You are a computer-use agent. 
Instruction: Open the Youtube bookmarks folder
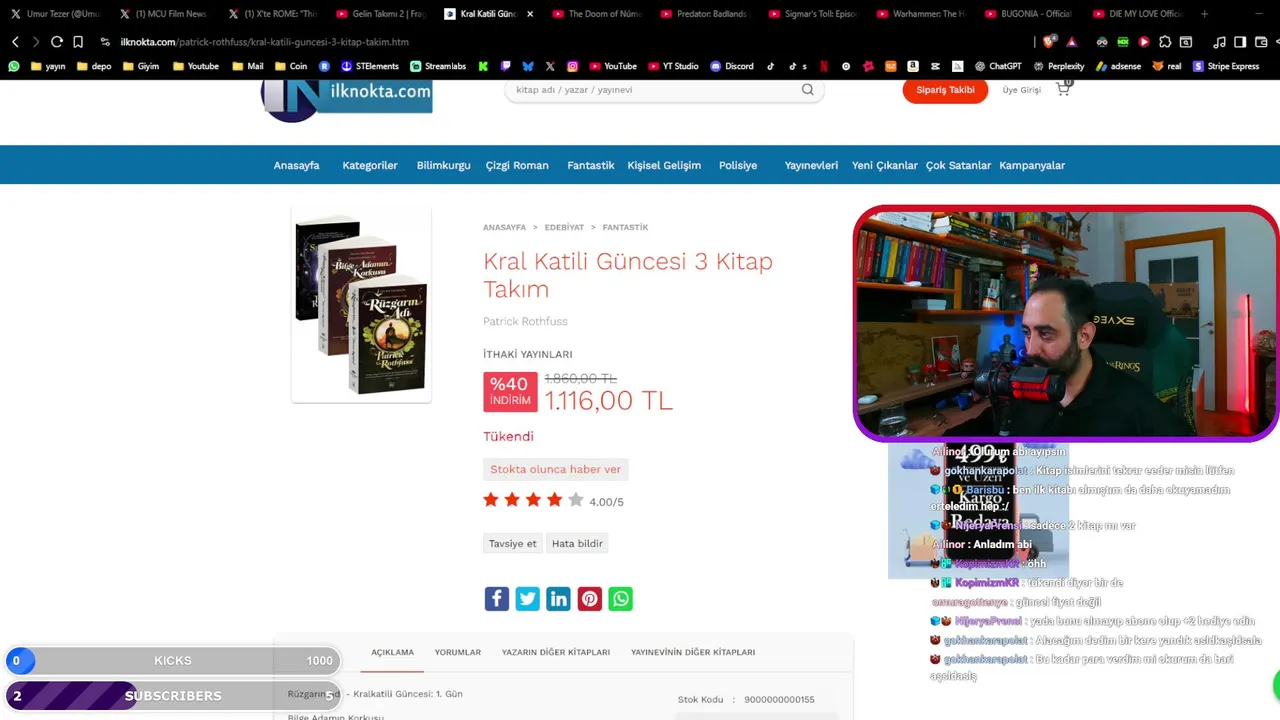click(x=196, y=66)
